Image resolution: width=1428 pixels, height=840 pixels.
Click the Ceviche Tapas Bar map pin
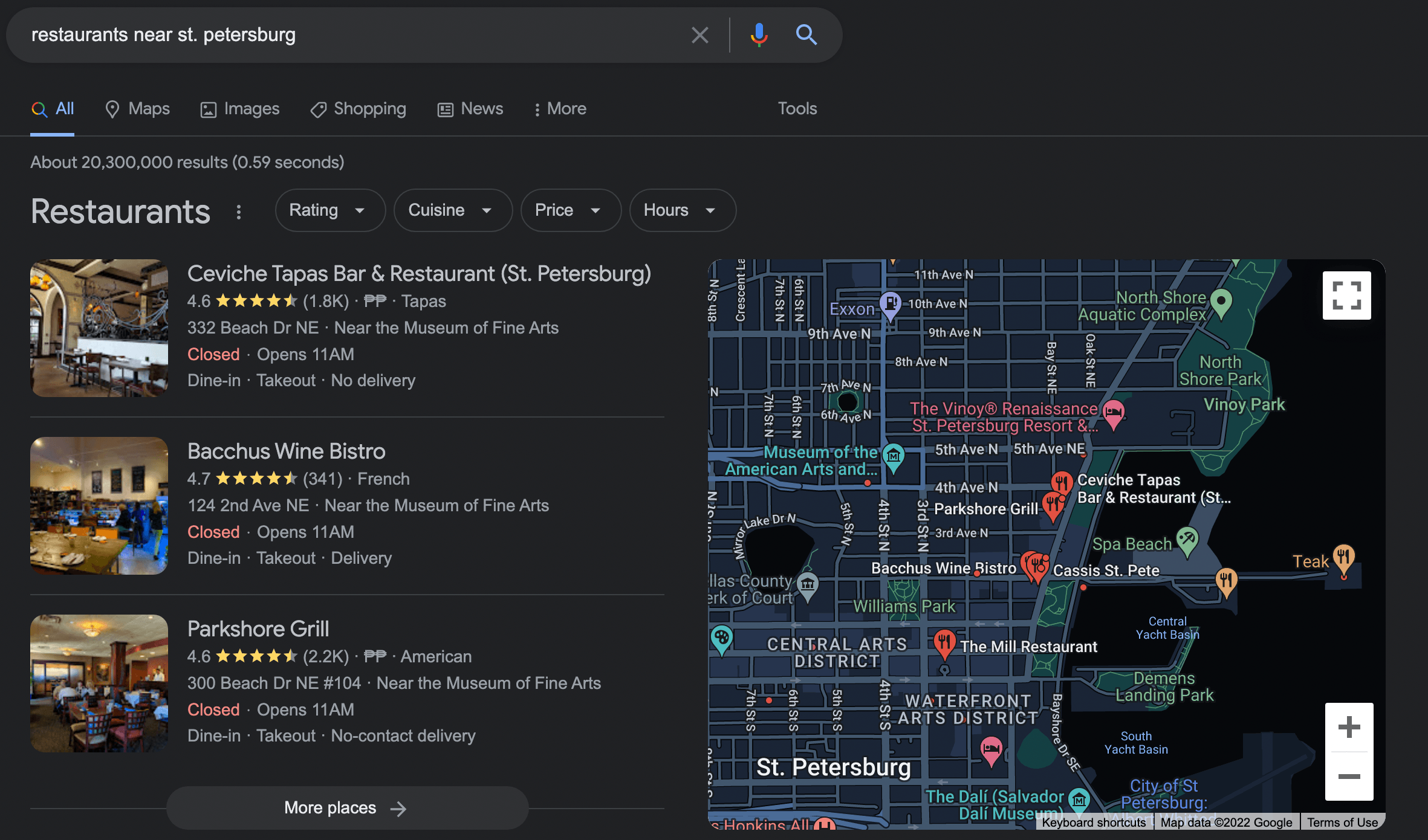click(x=1062, y=483)
